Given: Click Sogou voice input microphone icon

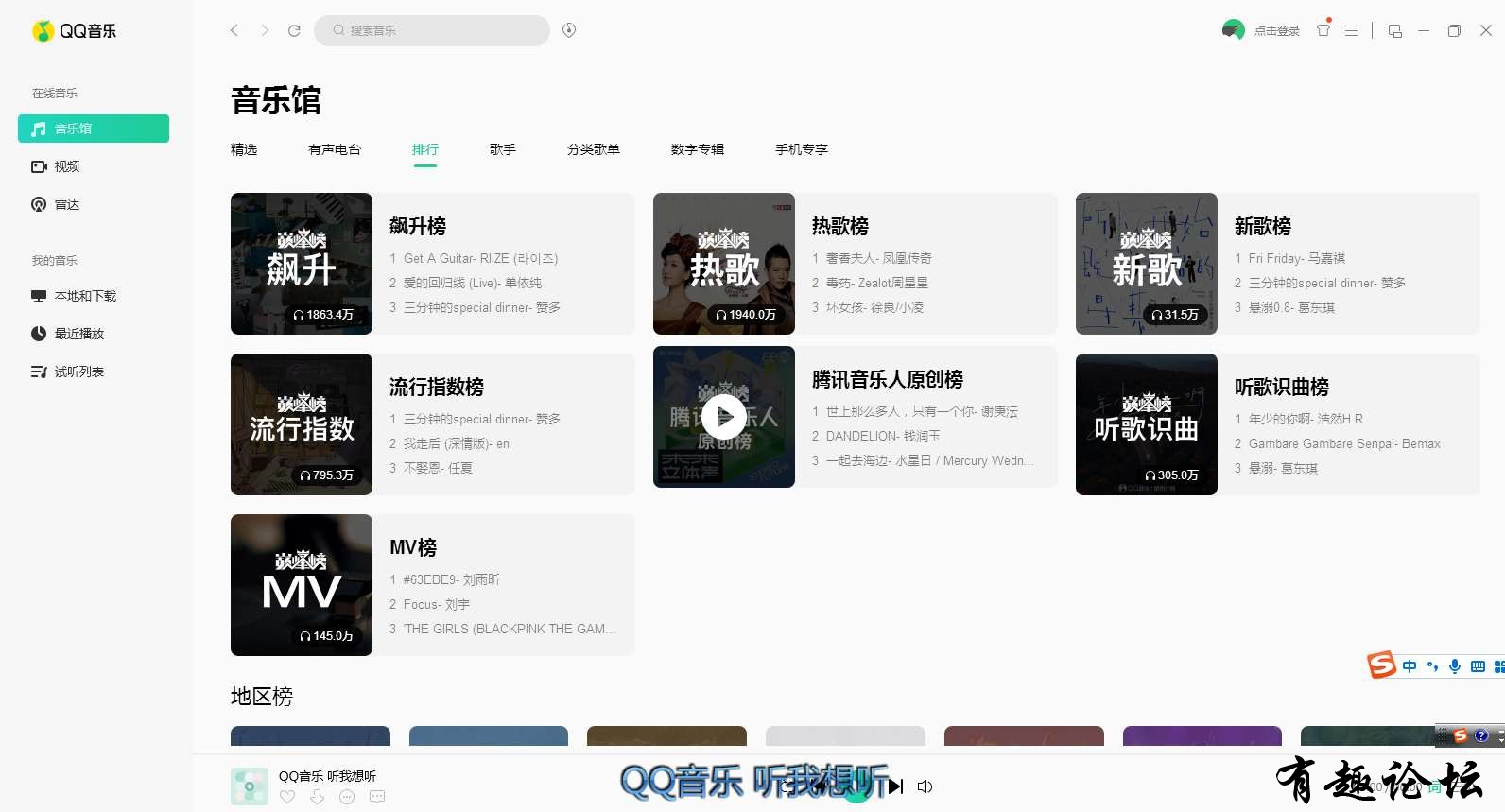Looking at the screenshot, I should (x=1455, y=666).
